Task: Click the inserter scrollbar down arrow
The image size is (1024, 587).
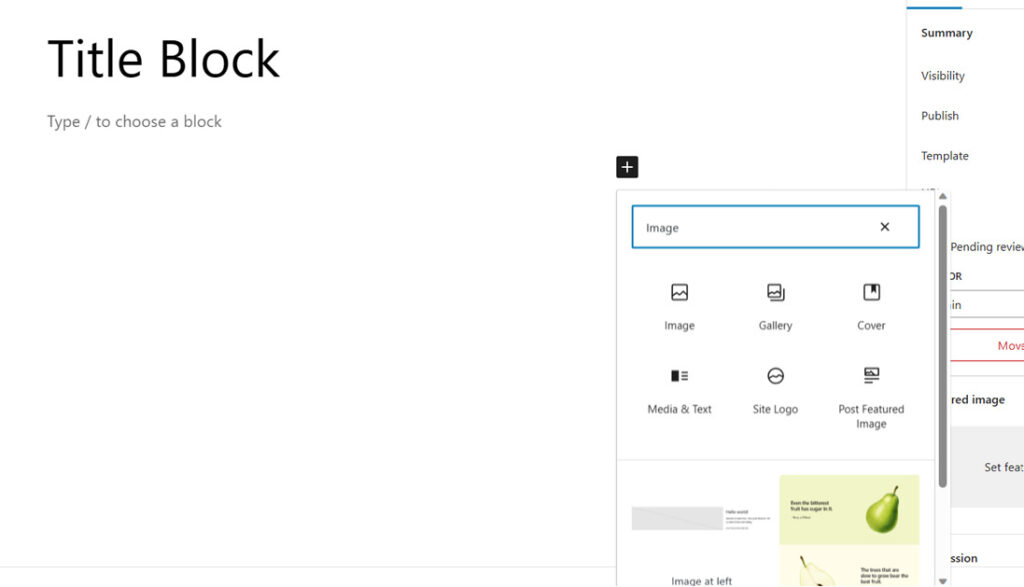Action: point(942,580)
